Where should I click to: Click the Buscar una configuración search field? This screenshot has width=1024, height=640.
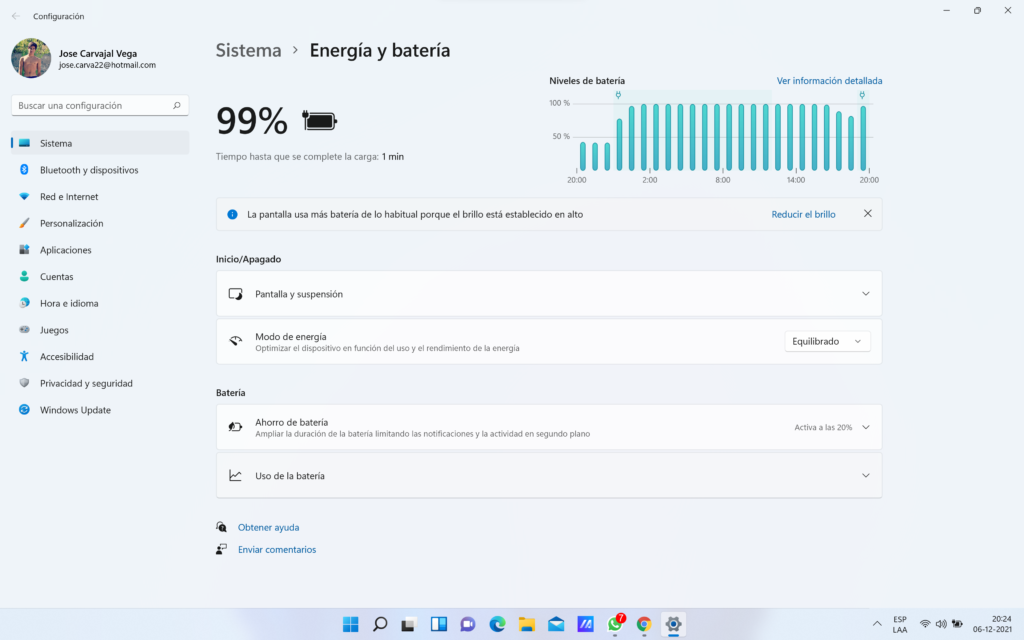coord(90,105)
